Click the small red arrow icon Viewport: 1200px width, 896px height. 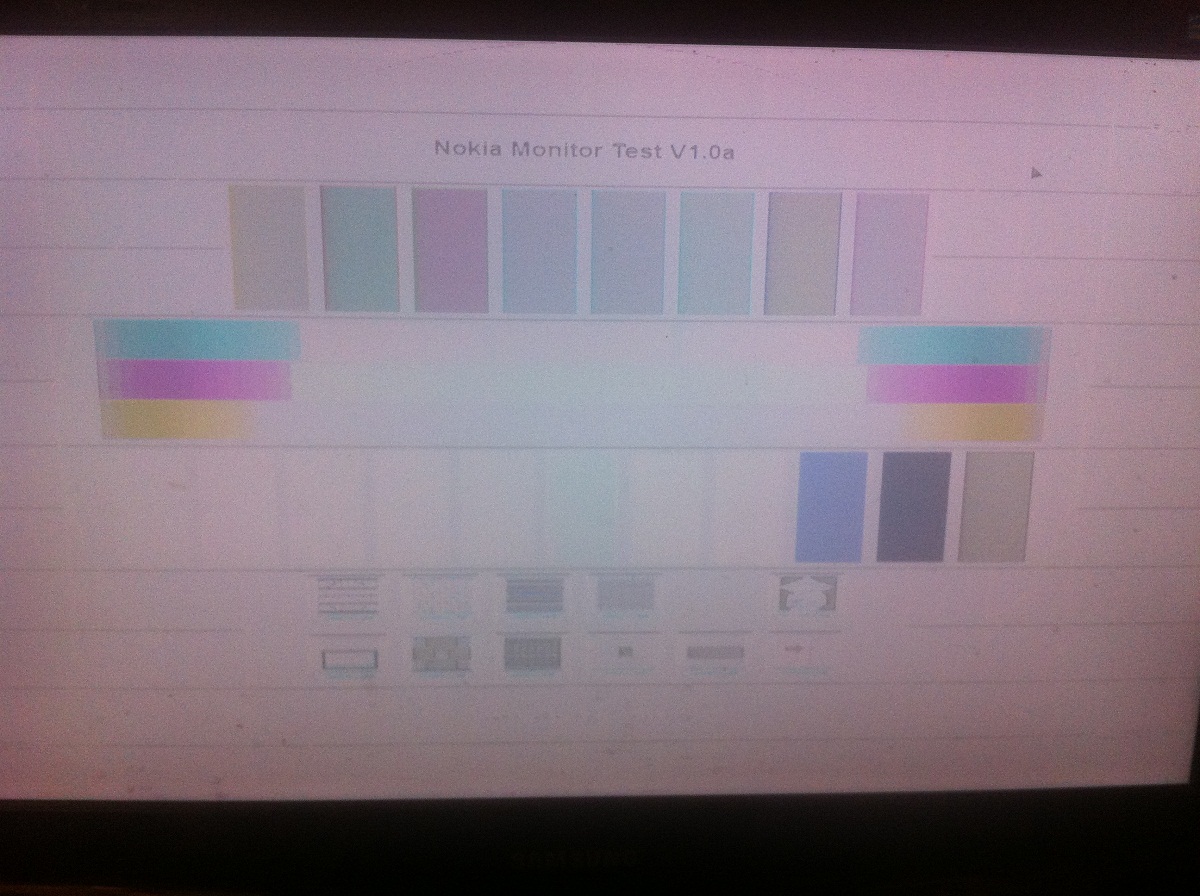796,650
